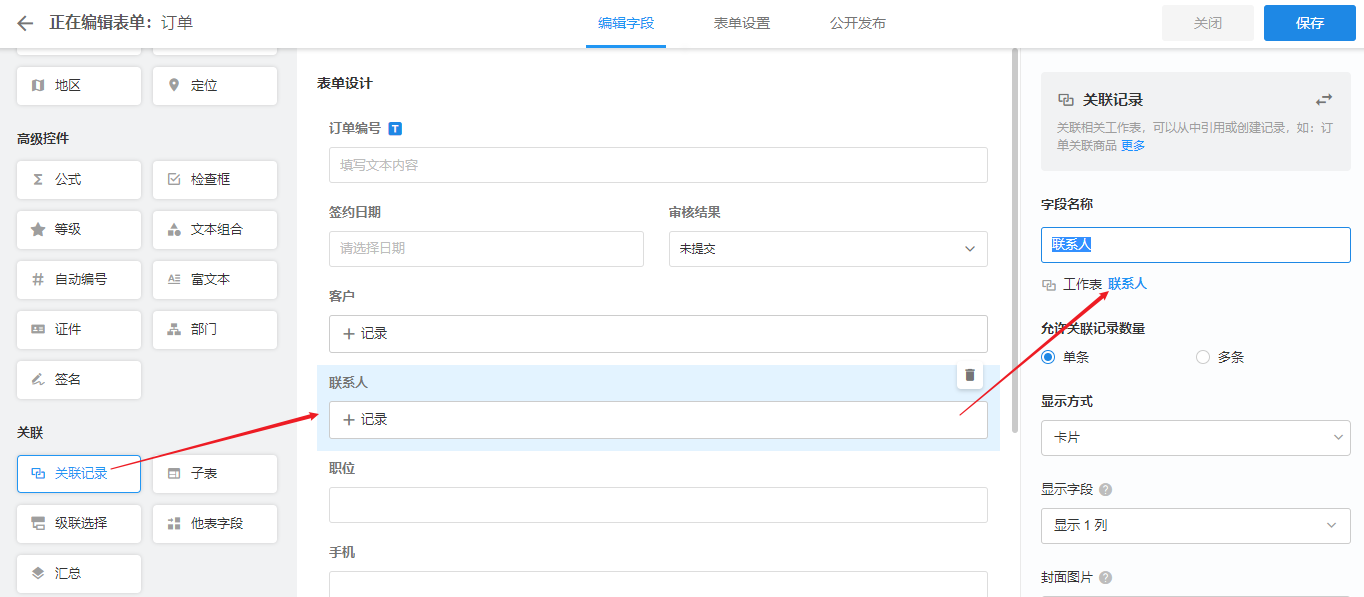
Task: Switch to the 公开发布 tab
Action: (x=858, y=23)
